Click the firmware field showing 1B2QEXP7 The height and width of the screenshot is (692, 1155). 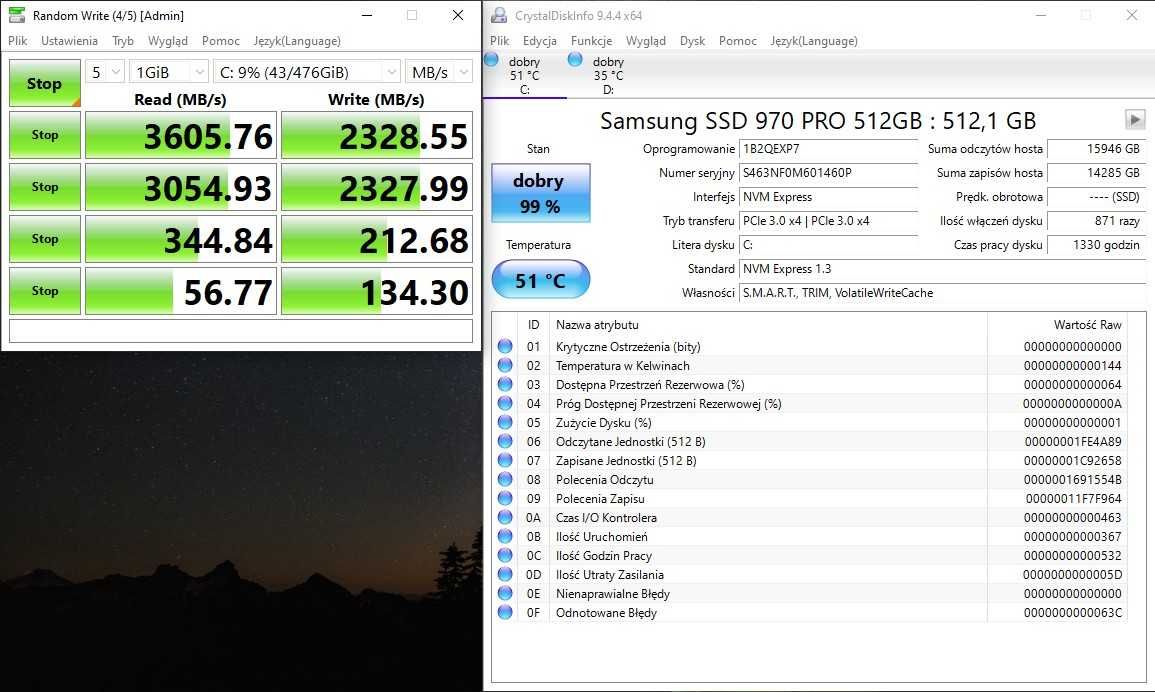coord(829,149)
